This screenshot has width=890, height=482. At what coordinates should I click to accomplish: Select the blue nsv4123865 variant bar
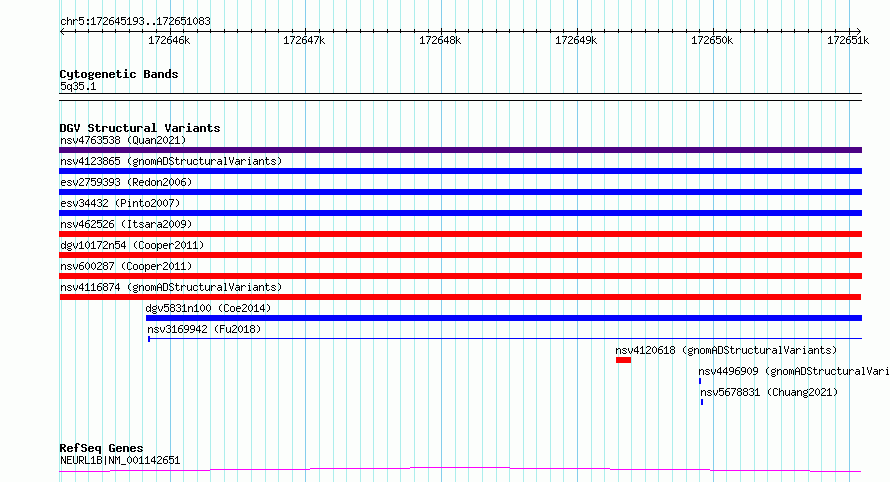pyautogui.click(x=460, y=171)
